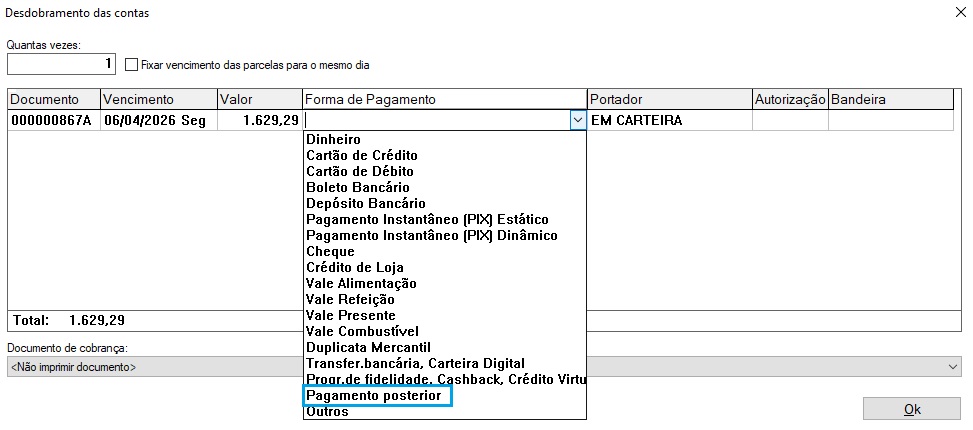This screenshot has height=430, width=973.
Task: Collapse the Forma de Pagamento dropdown arrow
Action: pyautogui.click(x=577, y=120)
